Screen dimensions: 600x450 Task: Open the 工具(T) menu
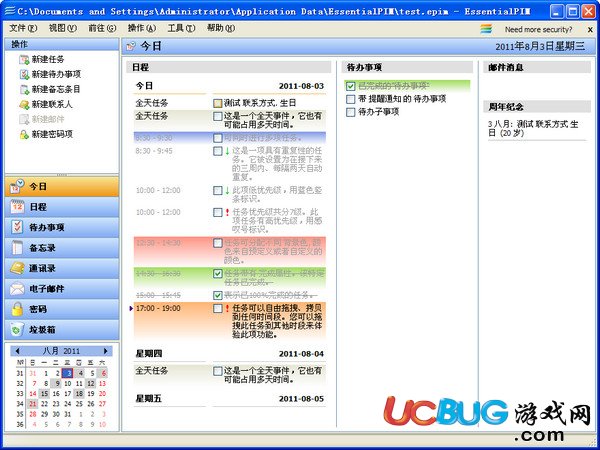[x=181, y=28]
